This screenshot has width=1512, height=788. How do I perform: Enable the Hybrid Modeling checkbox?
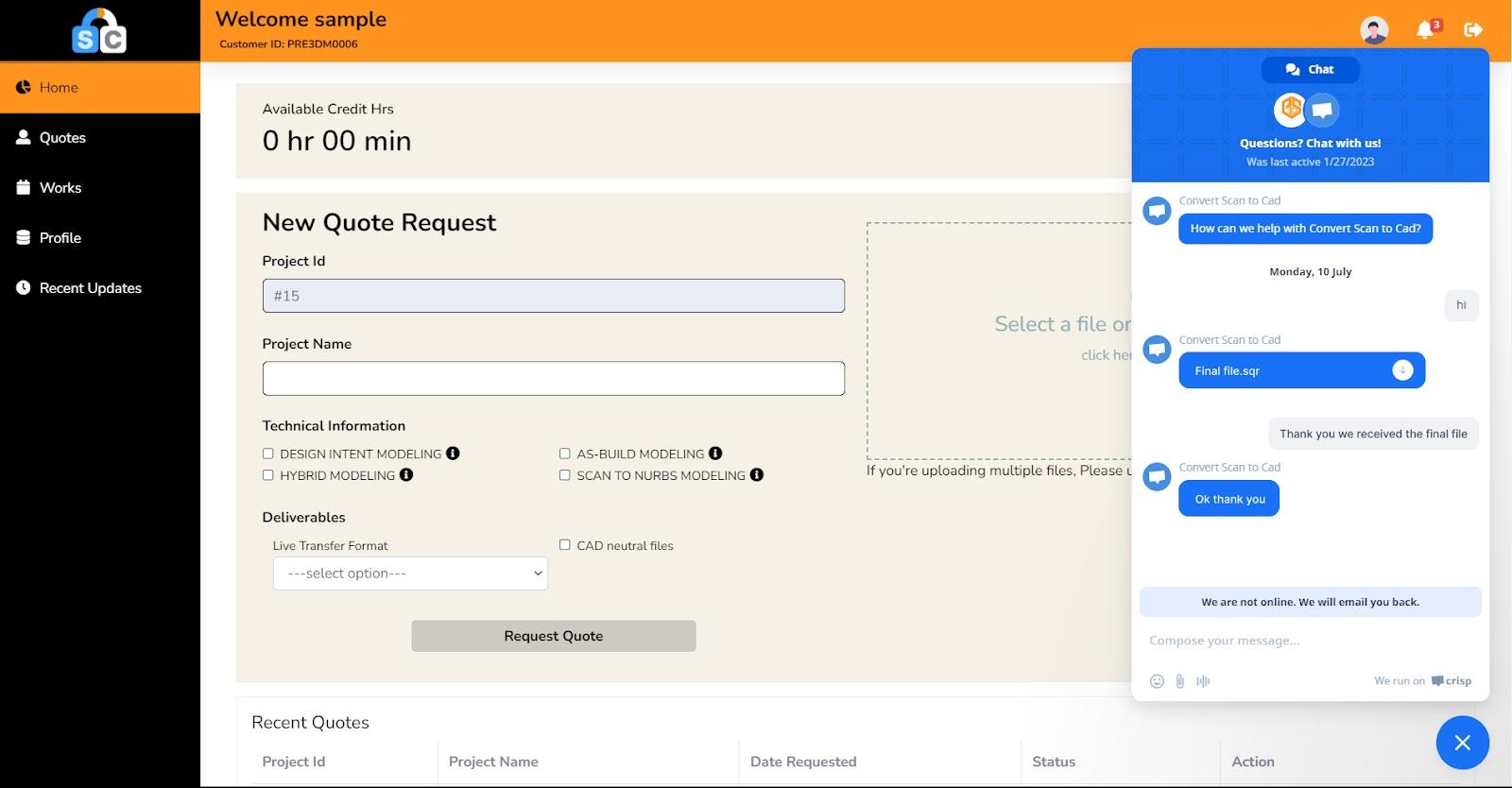(267, 475)
